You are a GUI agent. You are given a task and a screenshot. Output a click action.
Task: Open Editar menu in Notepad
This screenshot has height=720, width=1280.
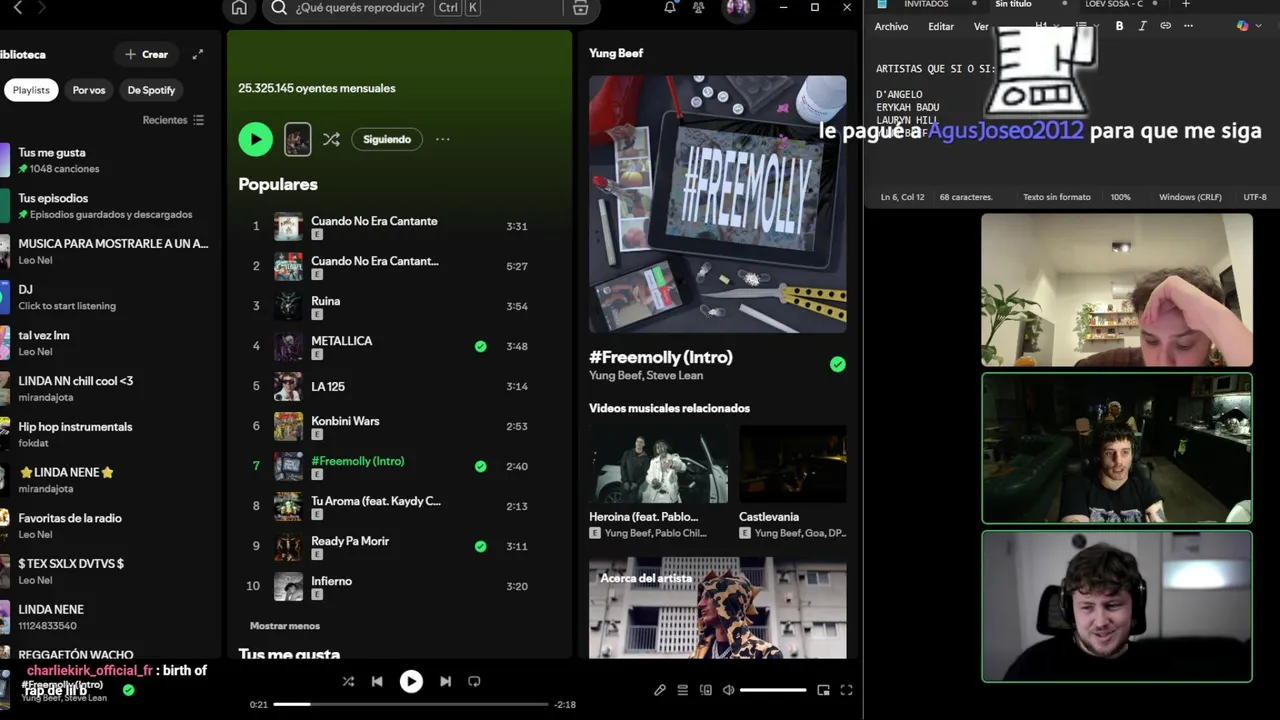941,27
